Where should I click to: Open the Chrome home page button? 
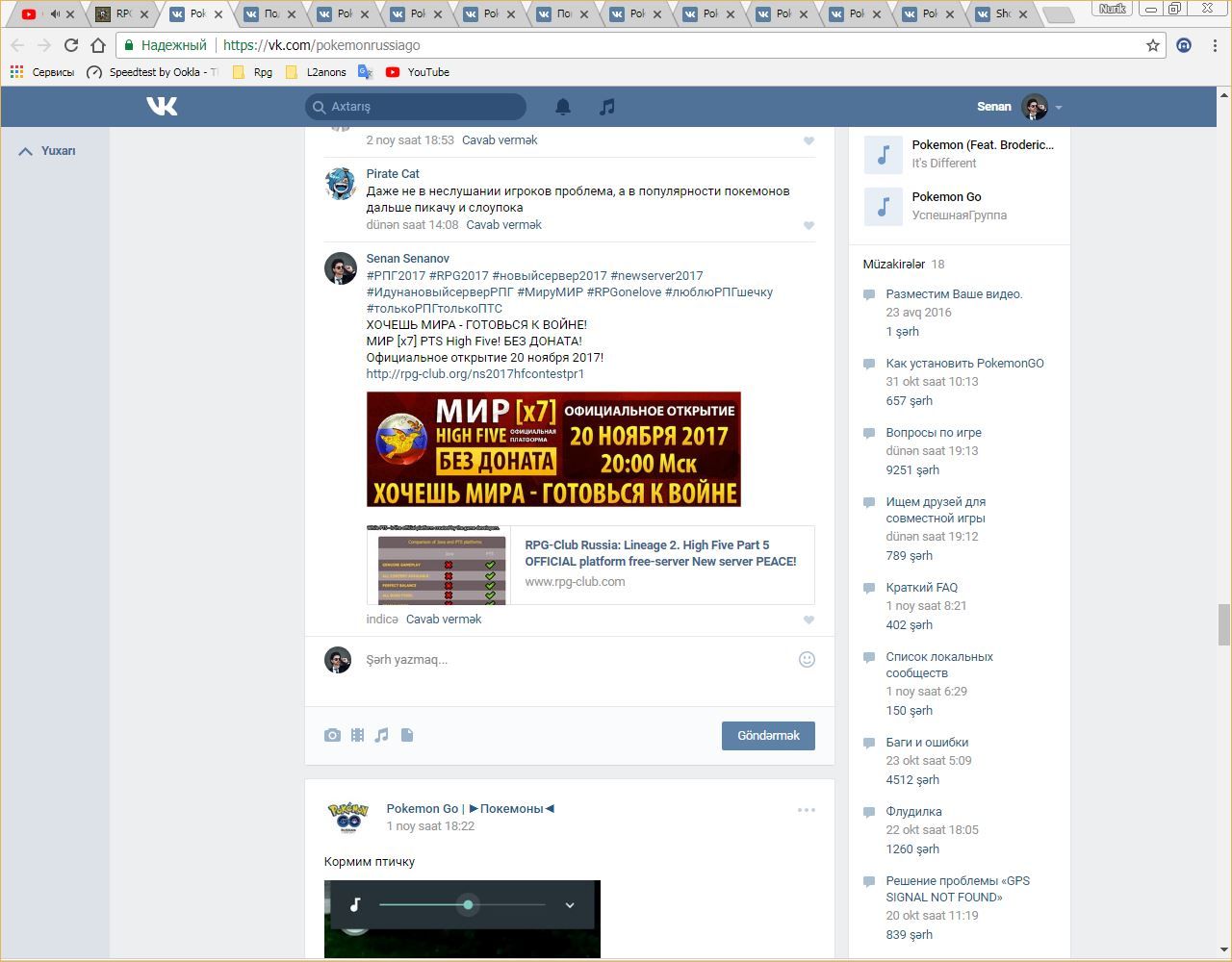97,45
